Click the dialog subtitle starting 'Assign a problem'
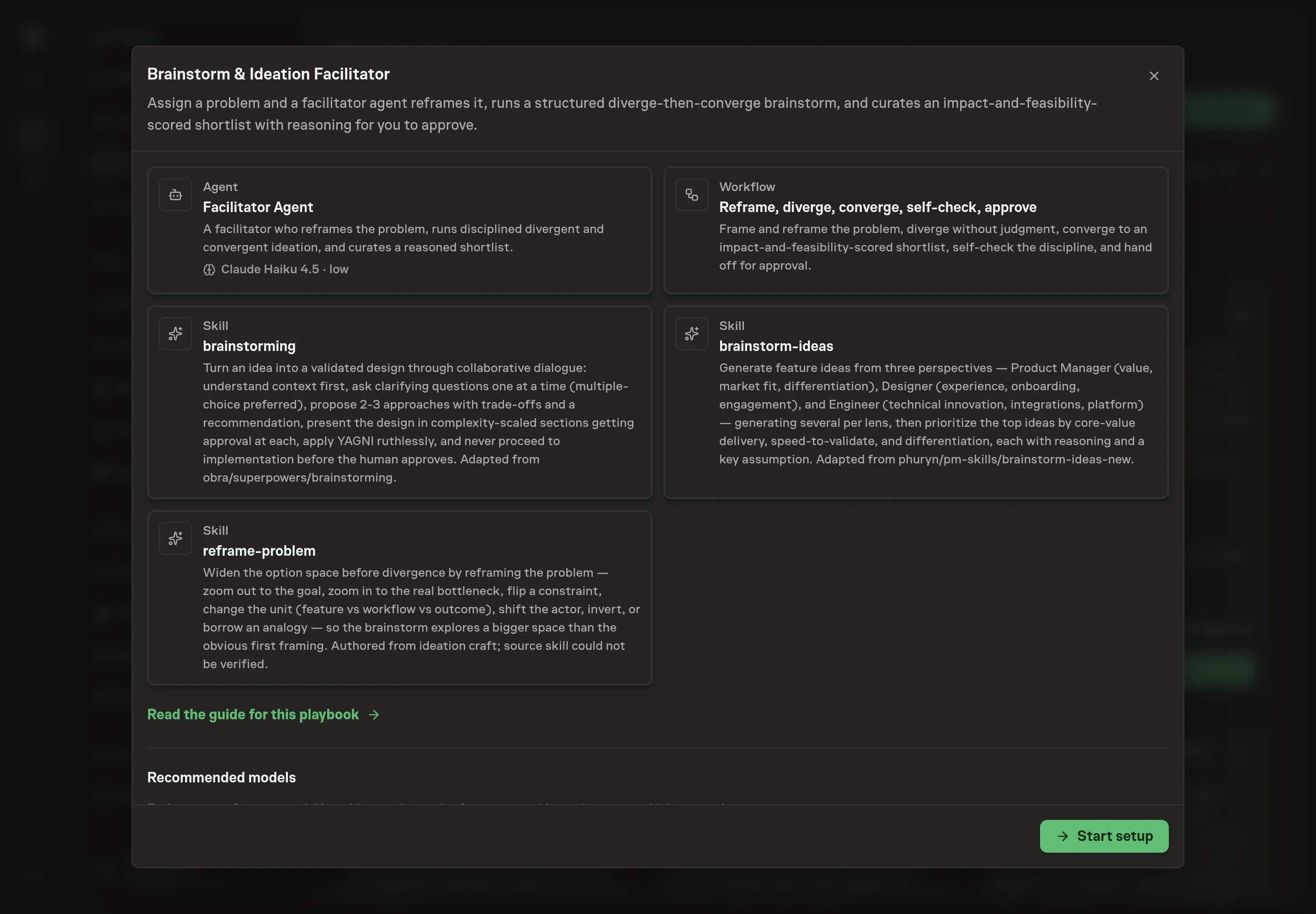 [622, 113]
